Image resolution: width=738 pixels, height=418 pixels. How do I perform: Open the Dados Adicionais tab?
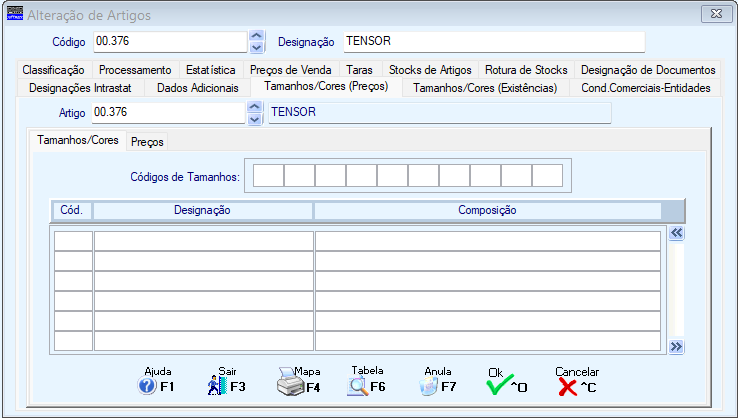(x=198, y=88)
